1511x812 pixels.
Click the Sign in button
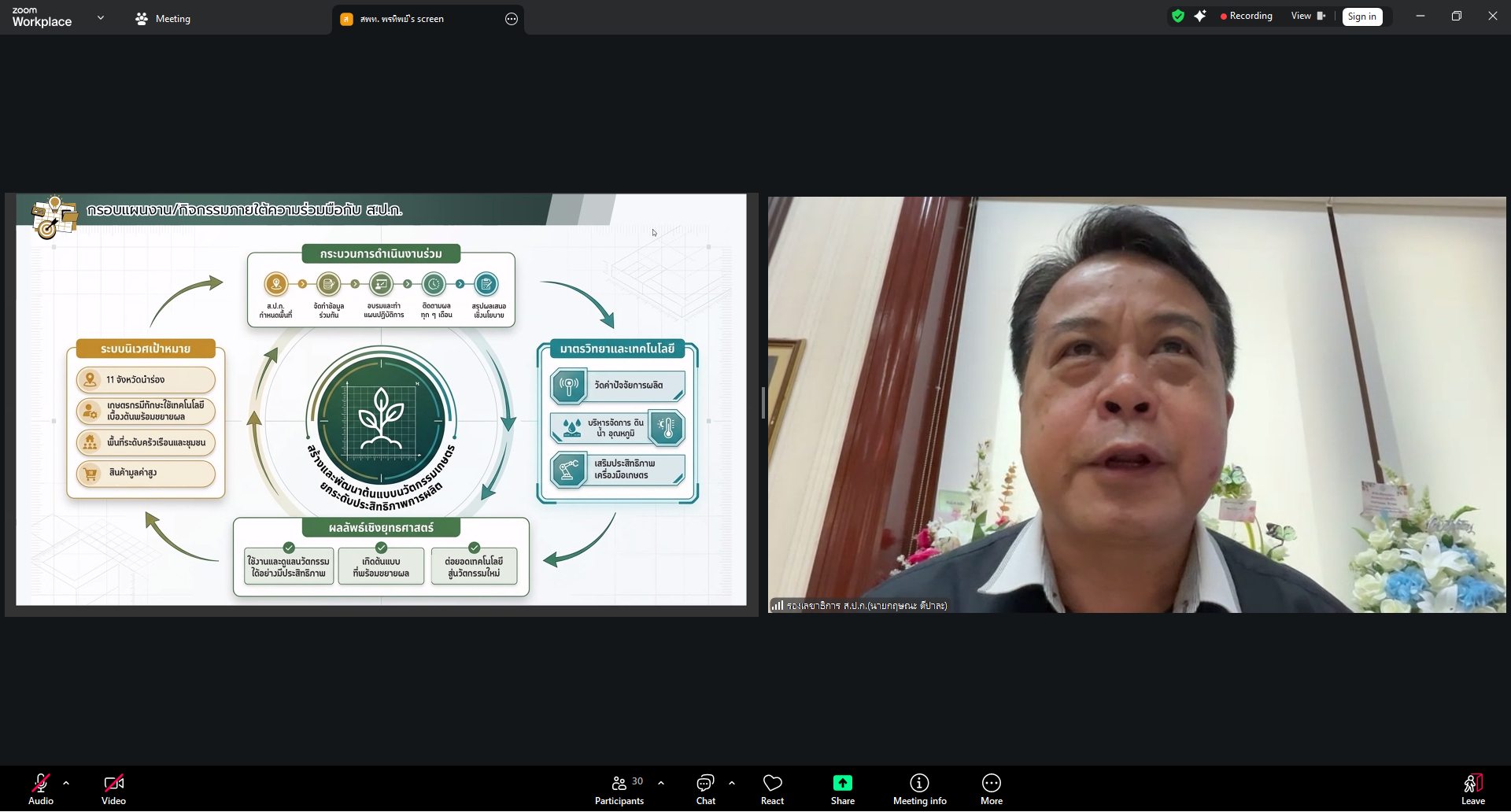coord(1361,17)
